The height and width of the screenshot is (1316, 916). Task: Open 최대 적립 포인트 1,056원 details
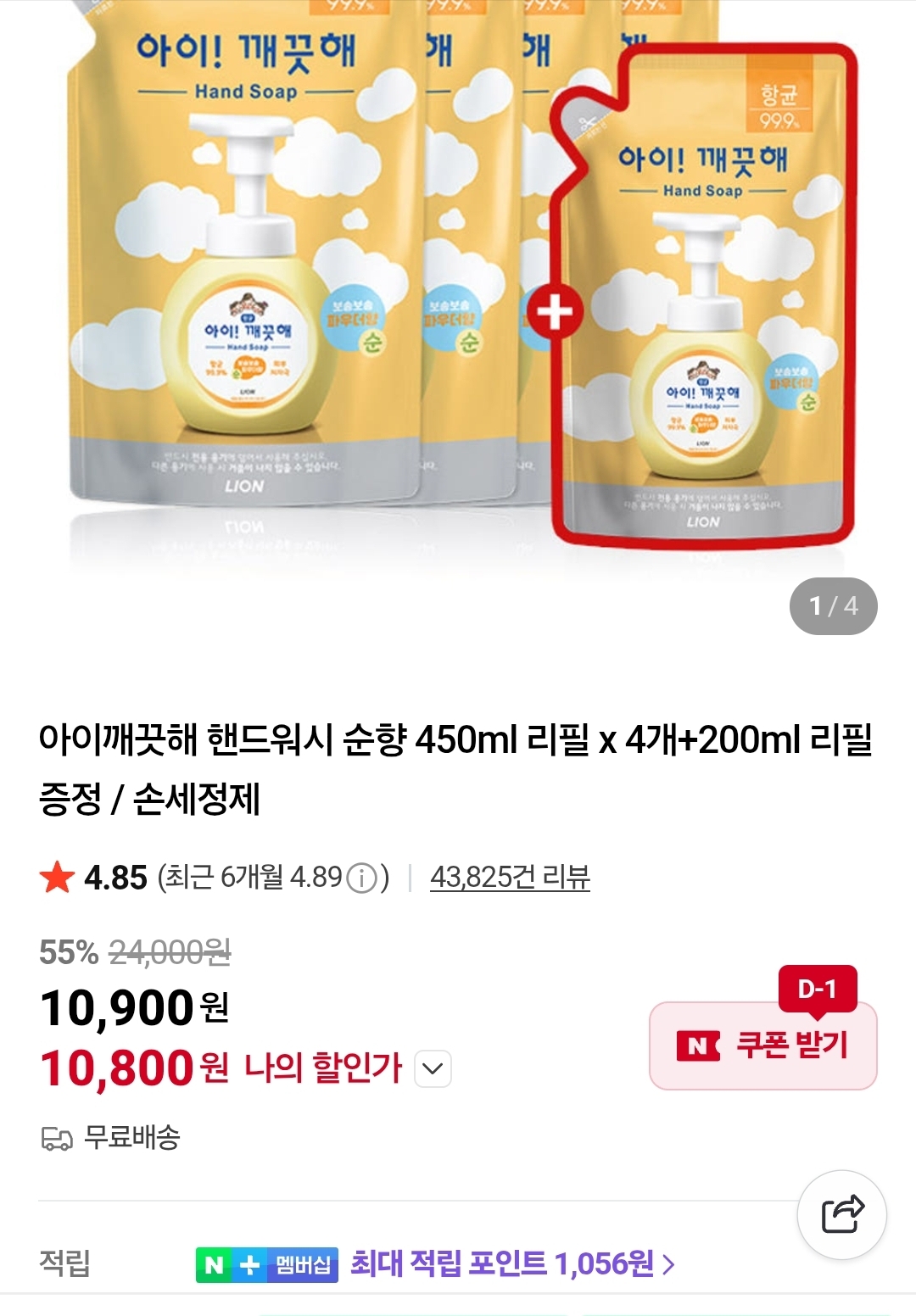pos(502,1264)
